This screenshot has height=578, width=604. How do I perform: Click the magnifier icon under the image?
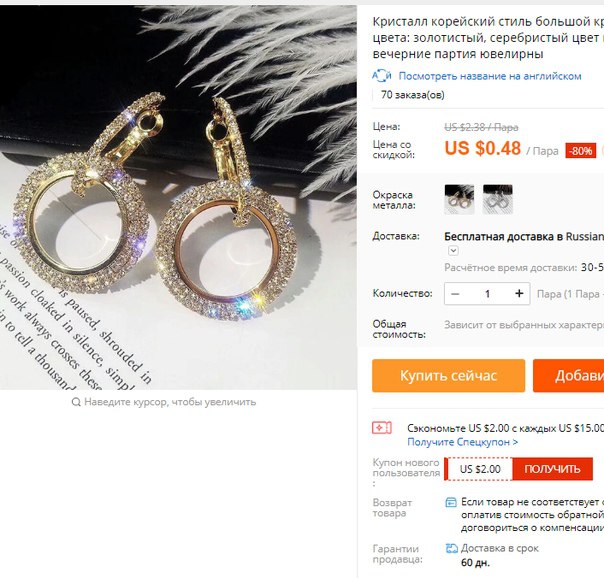pos(76,402)
